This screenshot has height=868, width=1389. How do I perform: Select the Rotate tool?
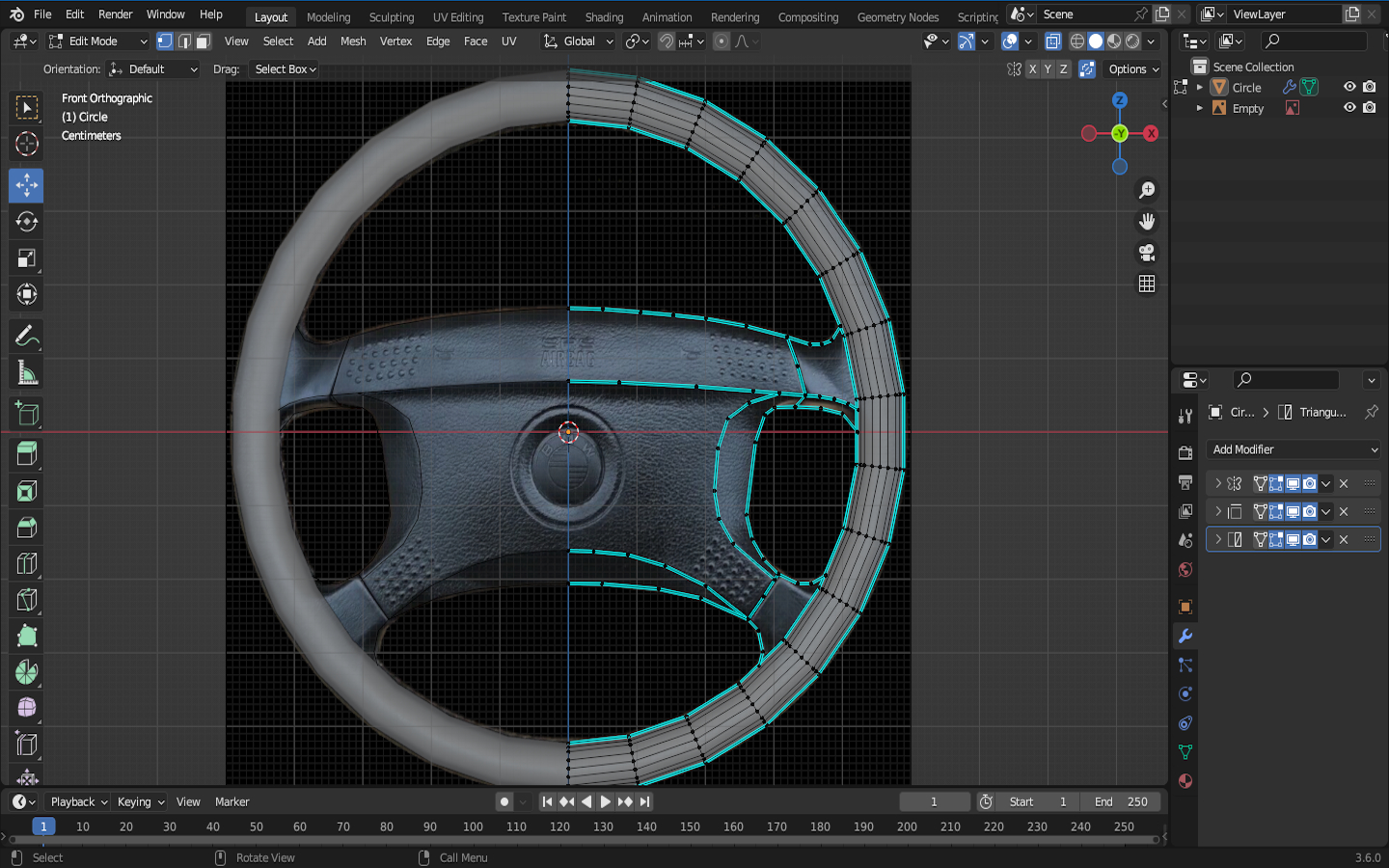[x=26, y=222]
